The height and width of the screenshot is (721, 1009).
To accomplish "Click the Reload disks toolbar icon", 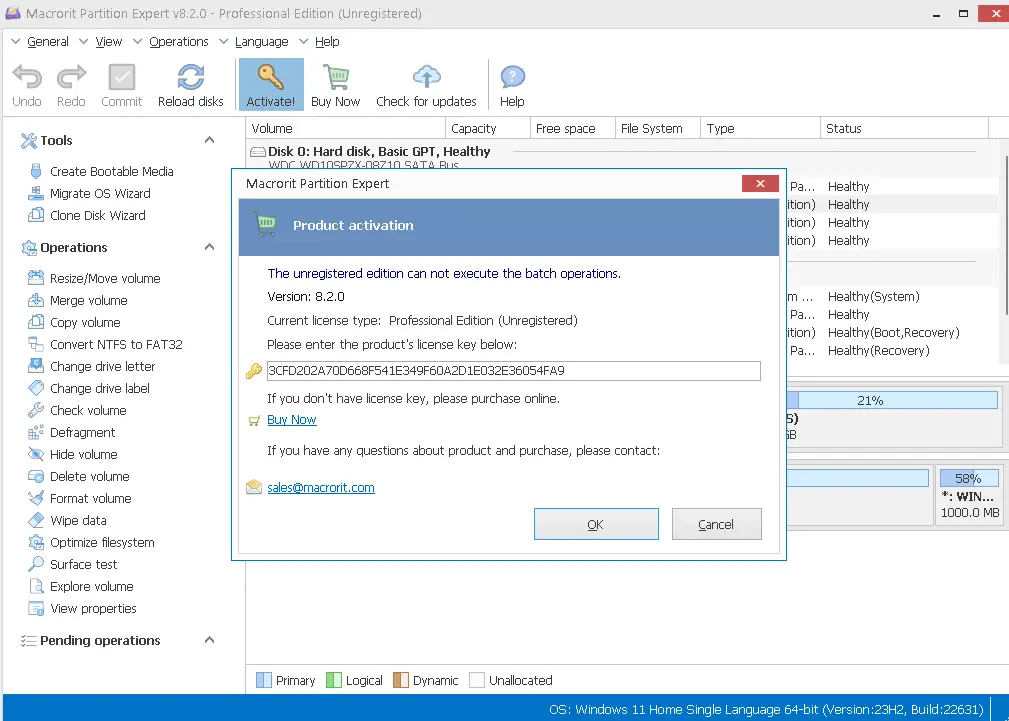I will tap(190, 78).
